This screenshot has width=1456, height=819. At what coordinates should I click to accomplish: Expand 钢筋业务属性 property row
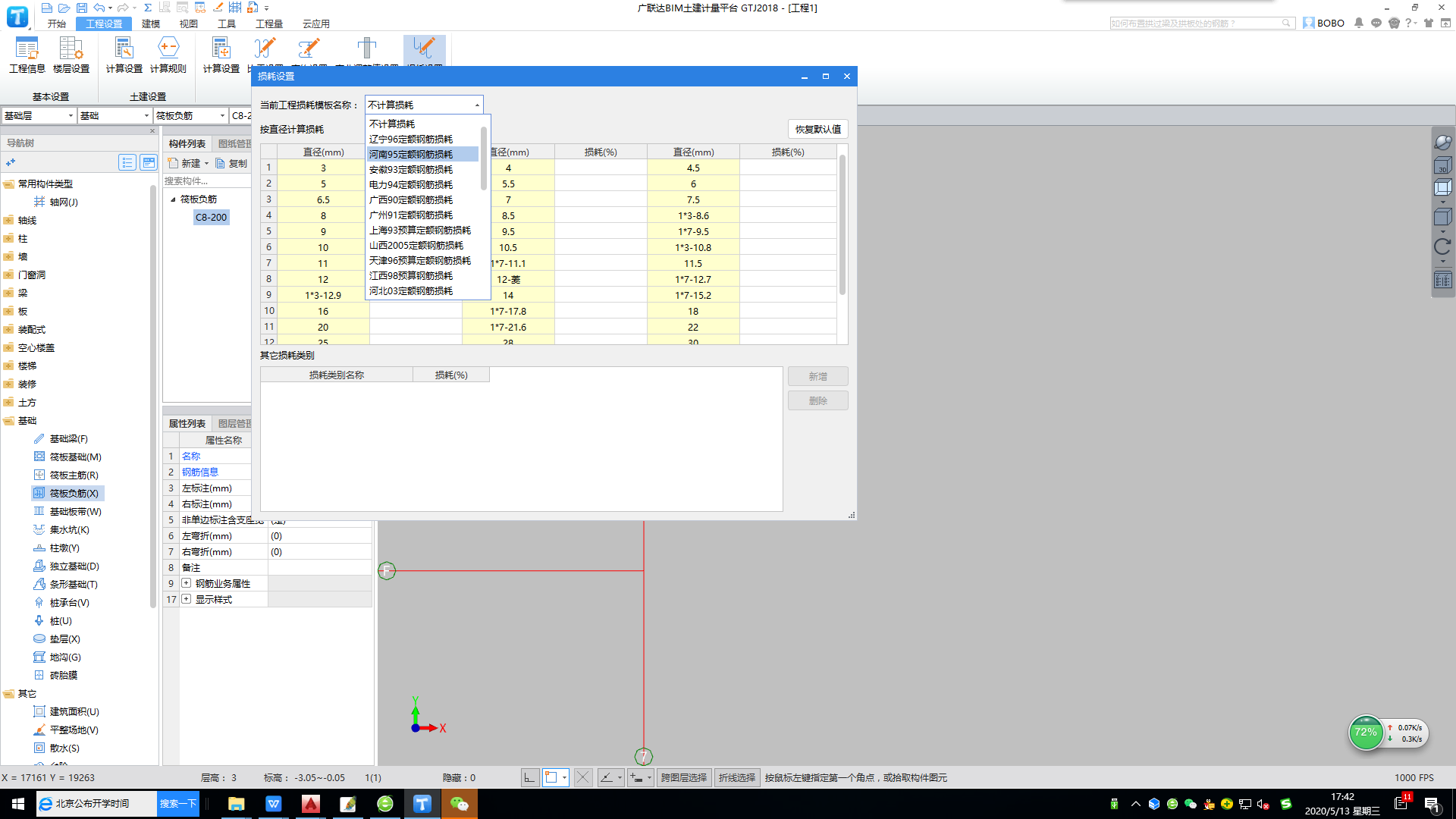pos(186,583)
